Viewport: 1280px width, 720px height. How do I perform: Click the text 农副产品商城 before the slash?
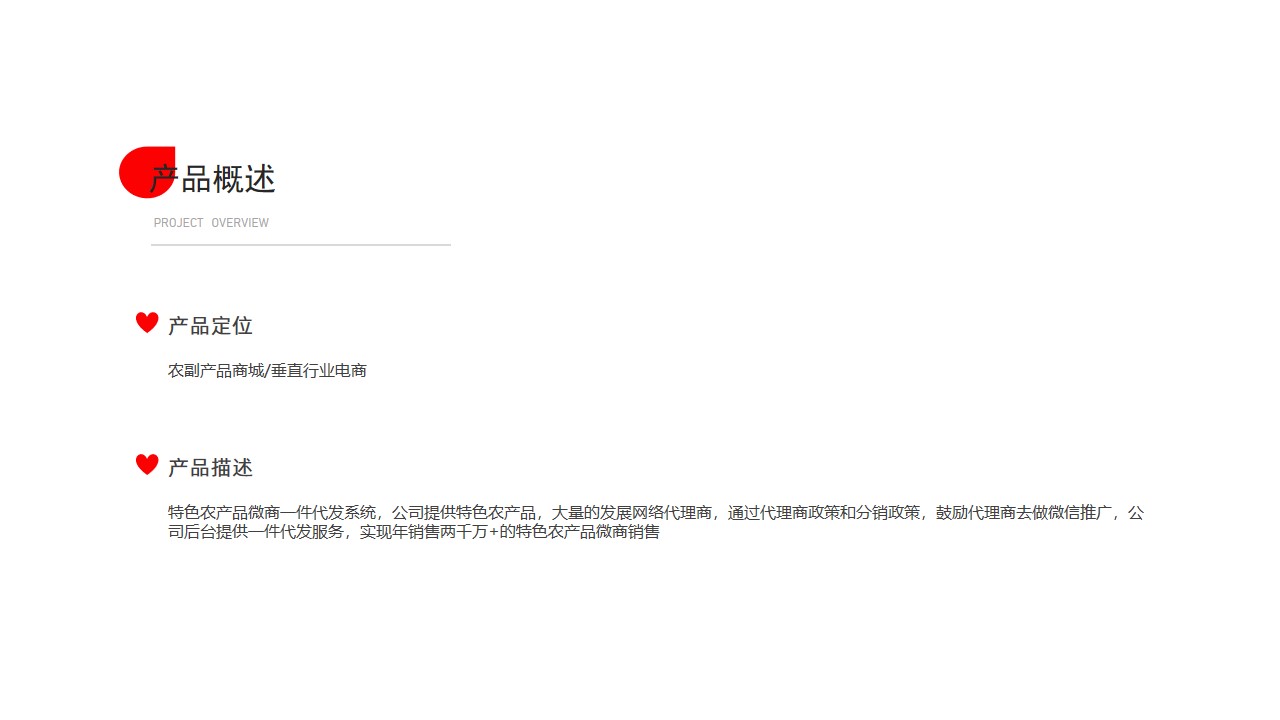point(216,371)
